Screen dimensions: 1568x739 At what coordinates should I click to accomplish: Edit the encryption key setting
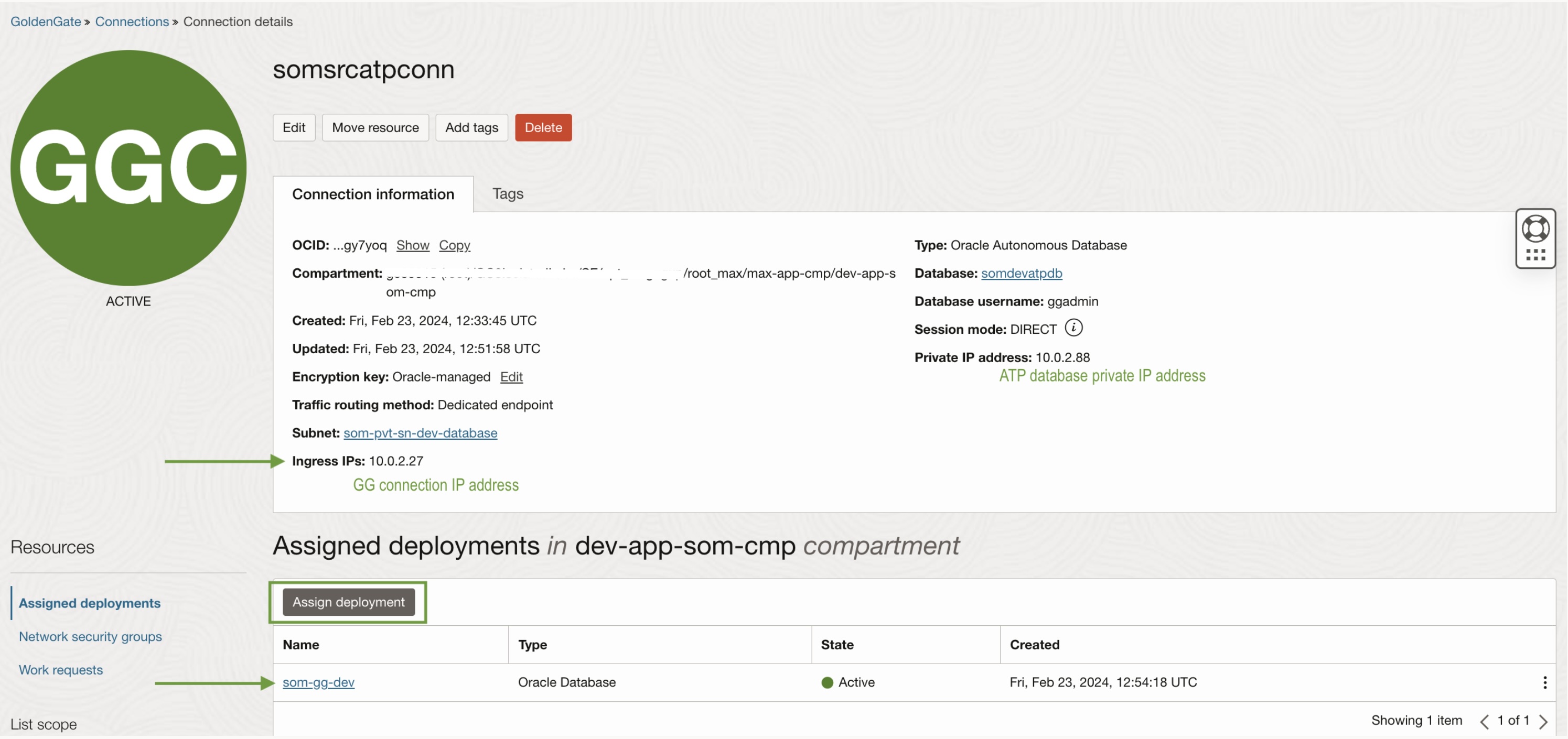pyautogui.click(x=511, y=376)
